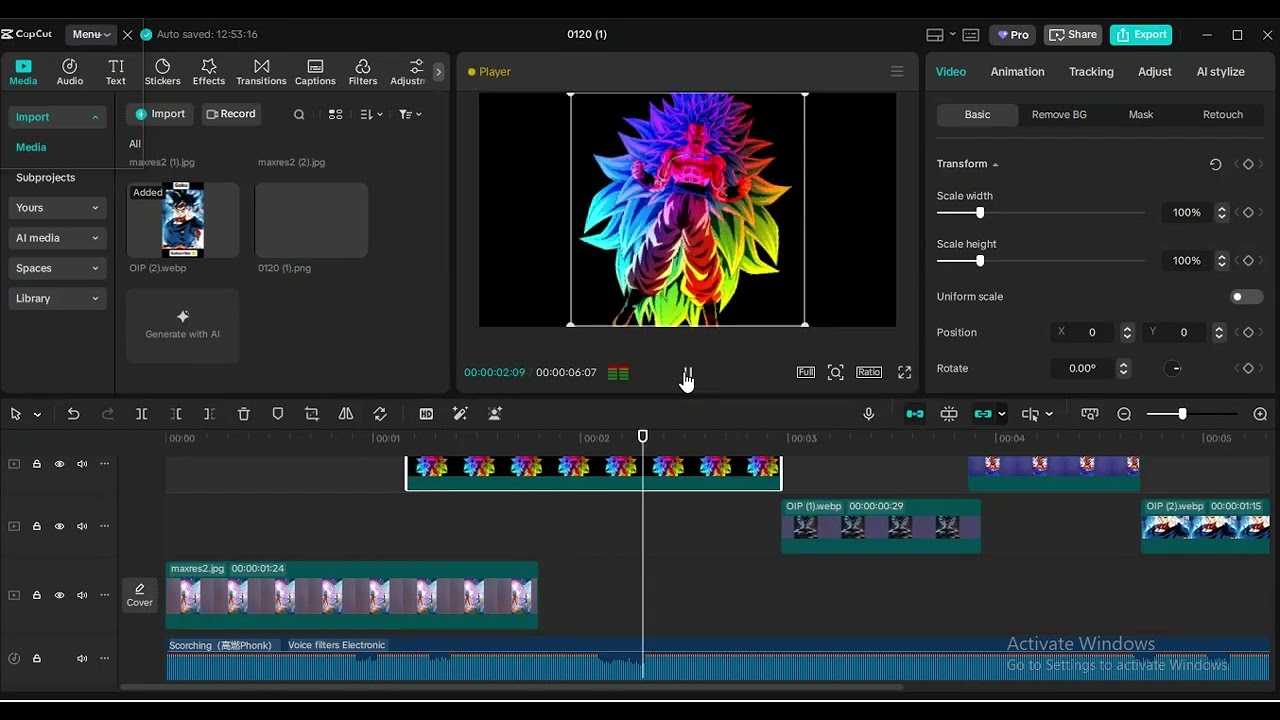Screen dimensions: 1280x720
Task: Open the Effects panel
Action: click(x=208, y=72)
